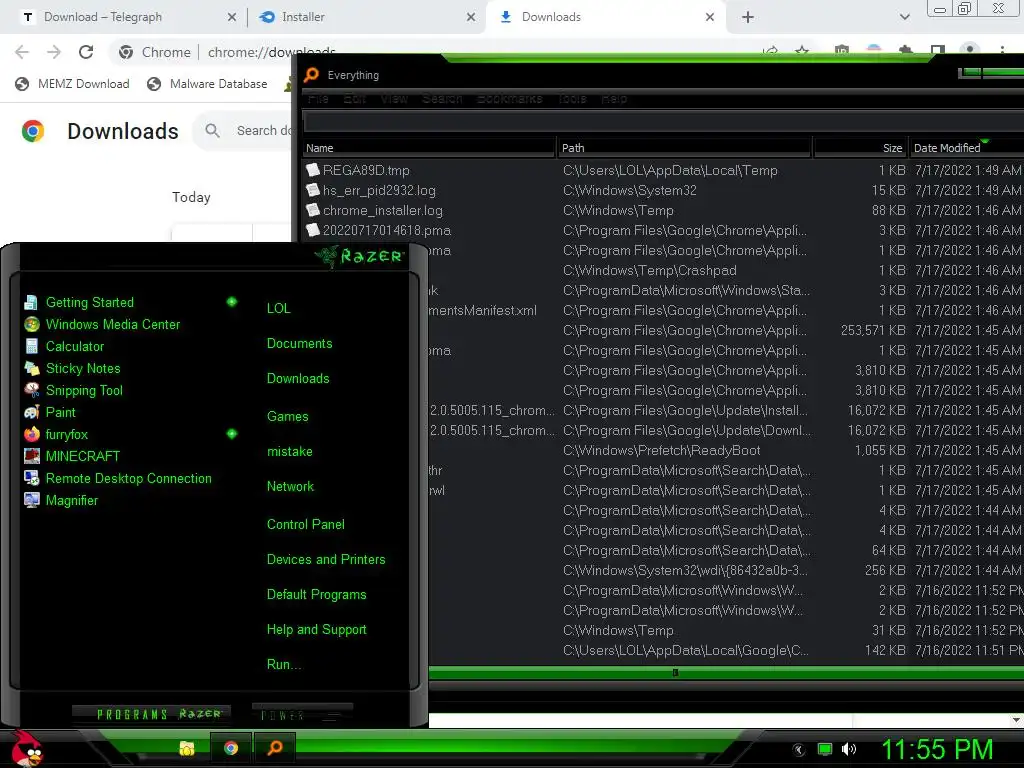The image size is (1024, 768).
Task: Expand Getting Started jump list arrow
Action: click(232, 302)
